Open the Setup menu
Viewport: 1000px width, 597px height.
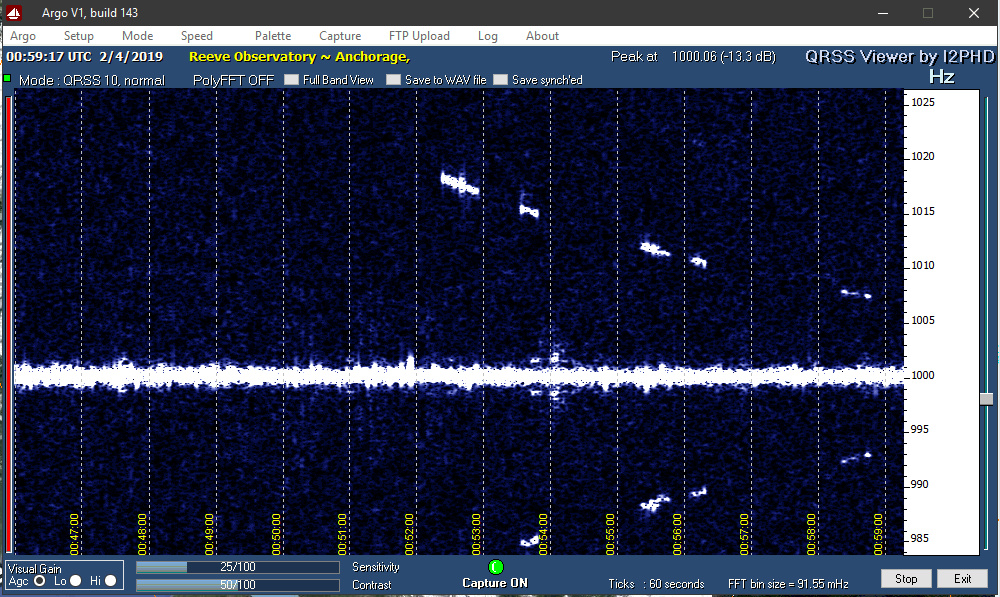pyautogui.click(x=78, y=36)
